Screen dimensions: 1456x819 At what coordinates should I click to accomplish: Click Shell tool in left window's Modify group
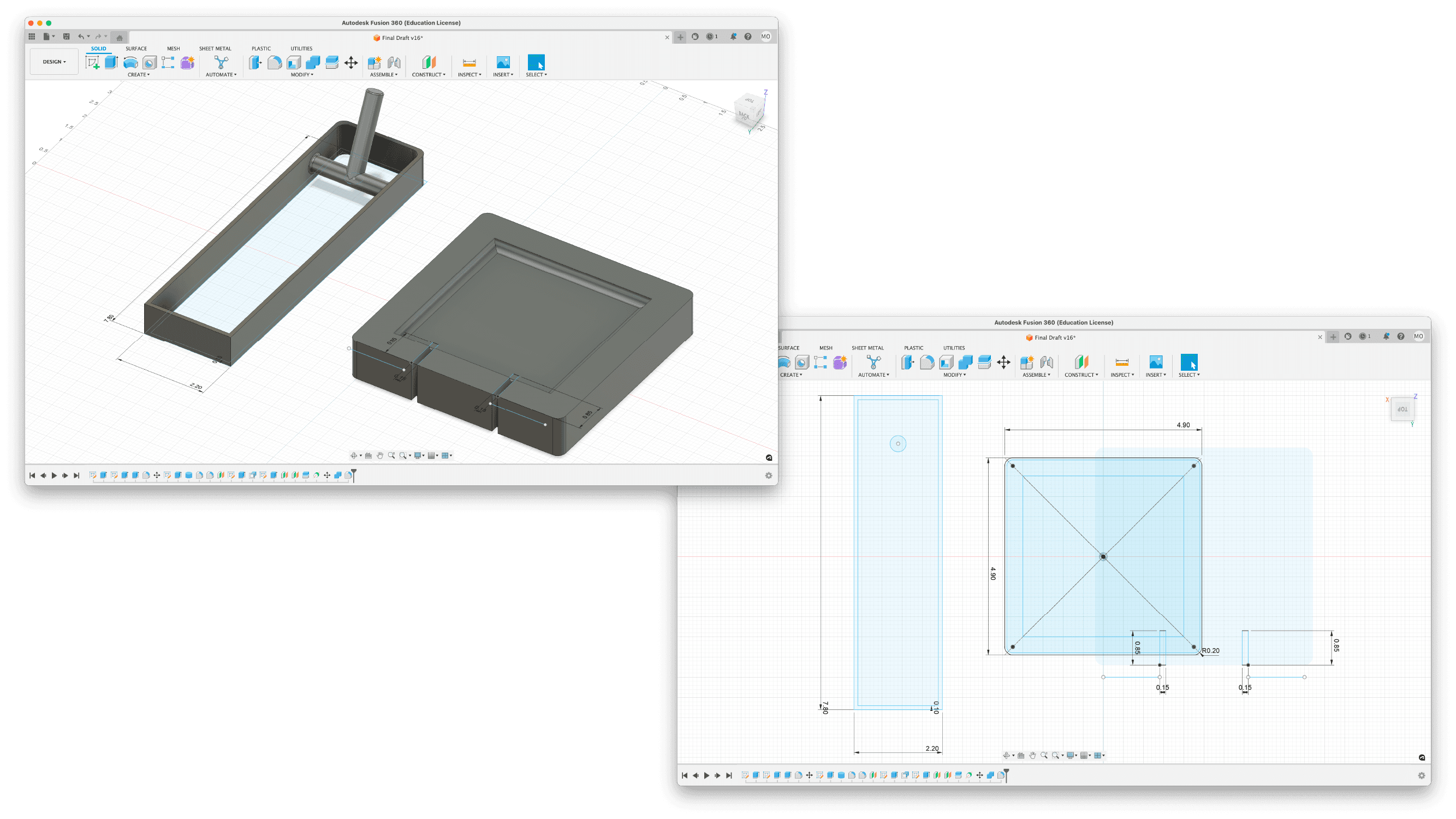click(294, 63)
